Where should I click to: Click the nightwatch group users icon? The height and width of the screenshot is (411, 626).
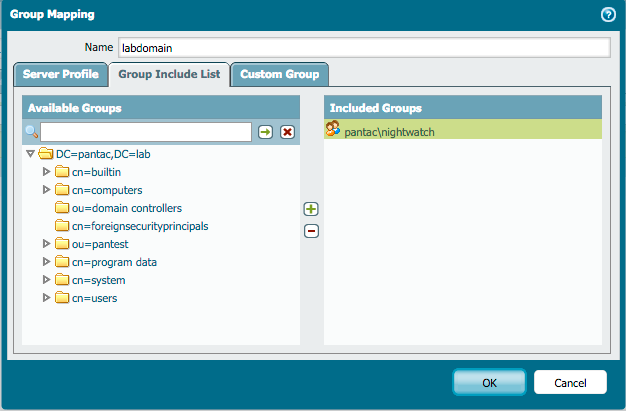tap(333, 130)
